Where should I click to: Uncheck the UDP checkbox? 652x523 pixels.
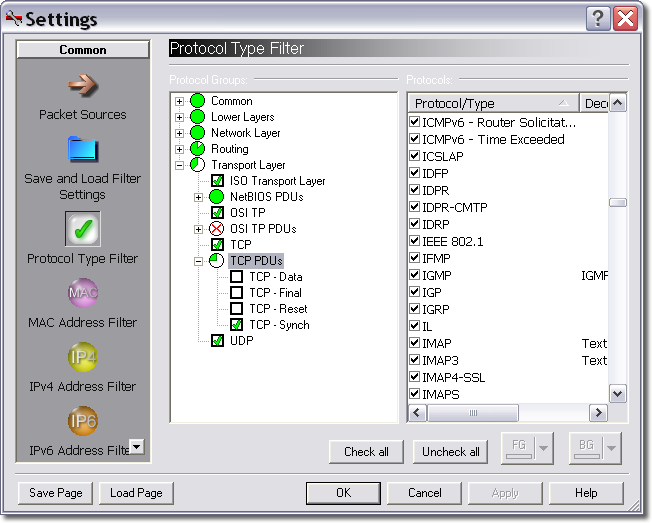click(x=217, y=340)
